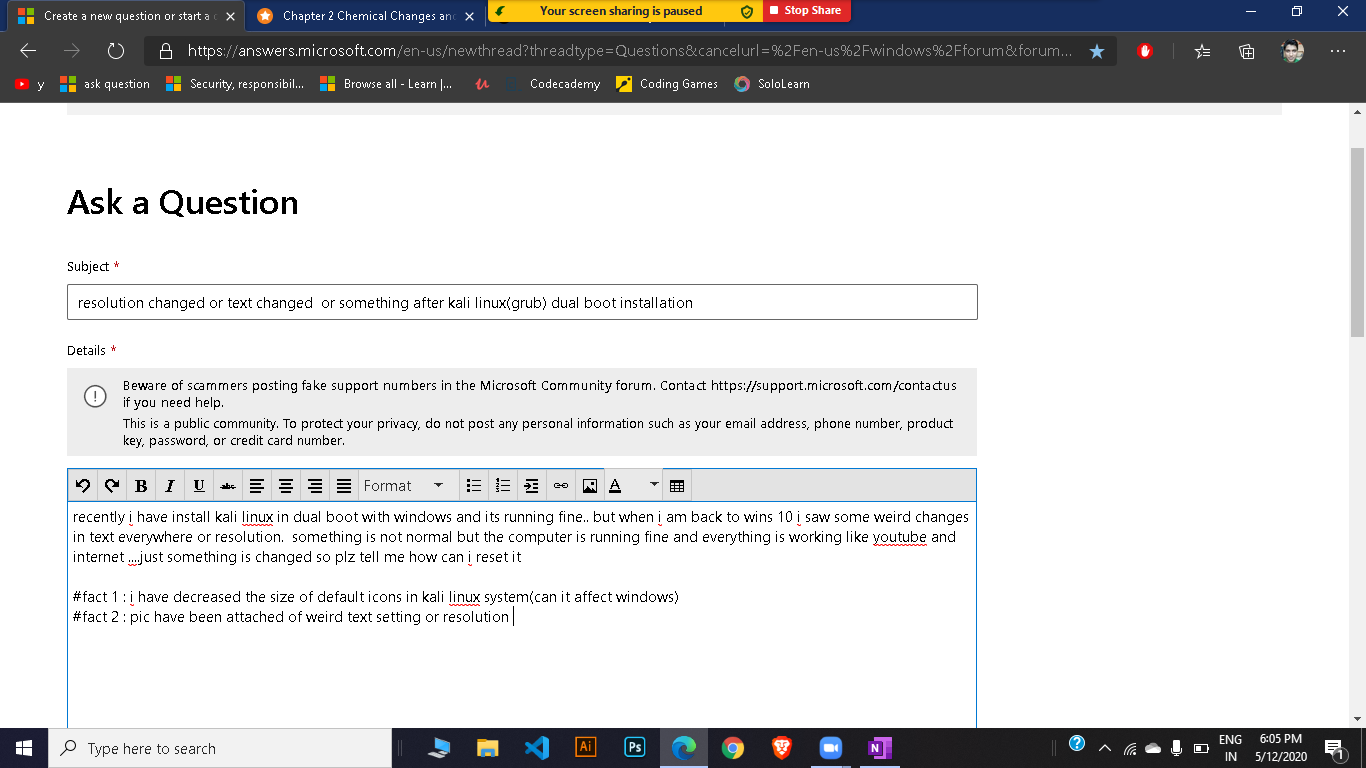Insert a bulleted list
The height and width of the screenshot is (768, 1366).
click(x=475, y=486)
